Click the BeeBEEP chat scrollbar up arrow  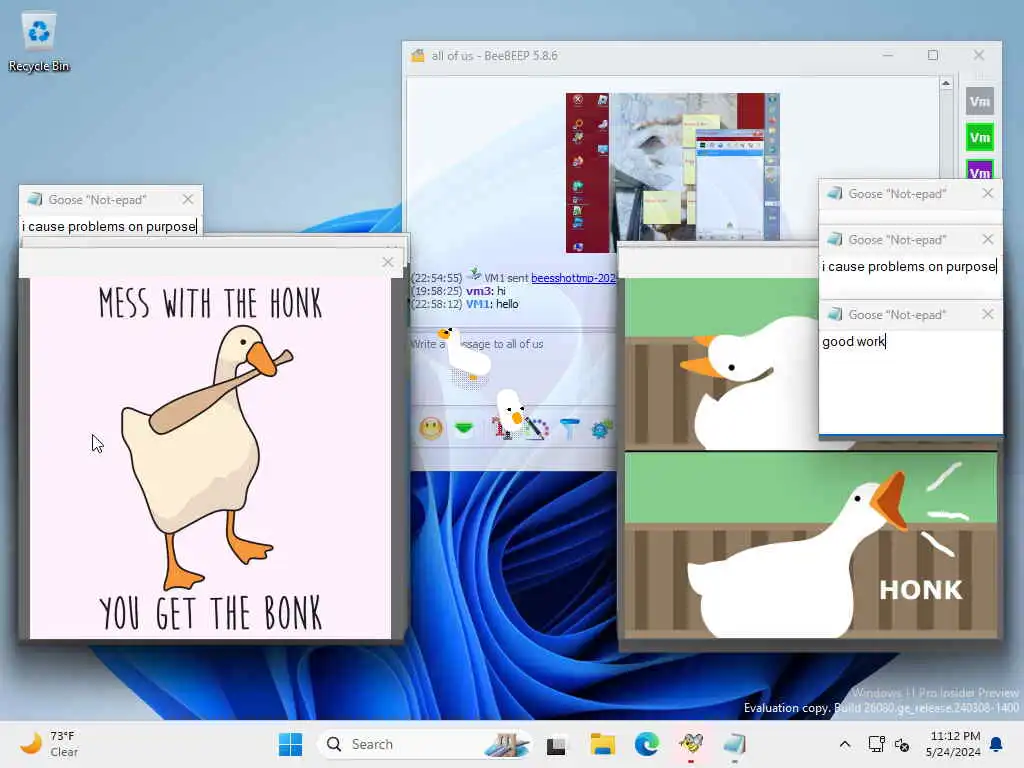(x=946, y=84)
